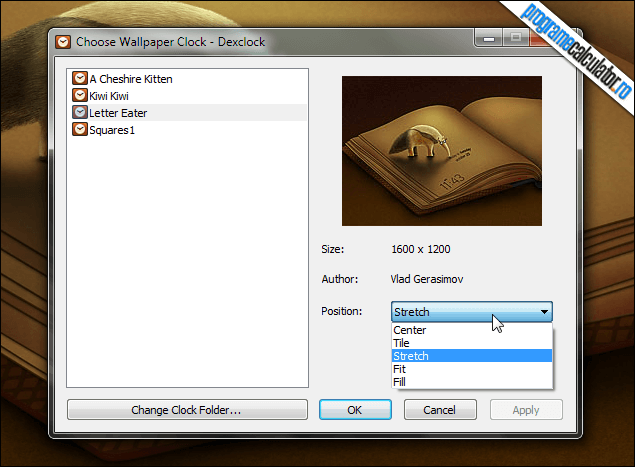This screenshot has height=467, width=635.
Task: Click the clock icon beside Kiwi Kiwi
Action: tap(80, 95)
